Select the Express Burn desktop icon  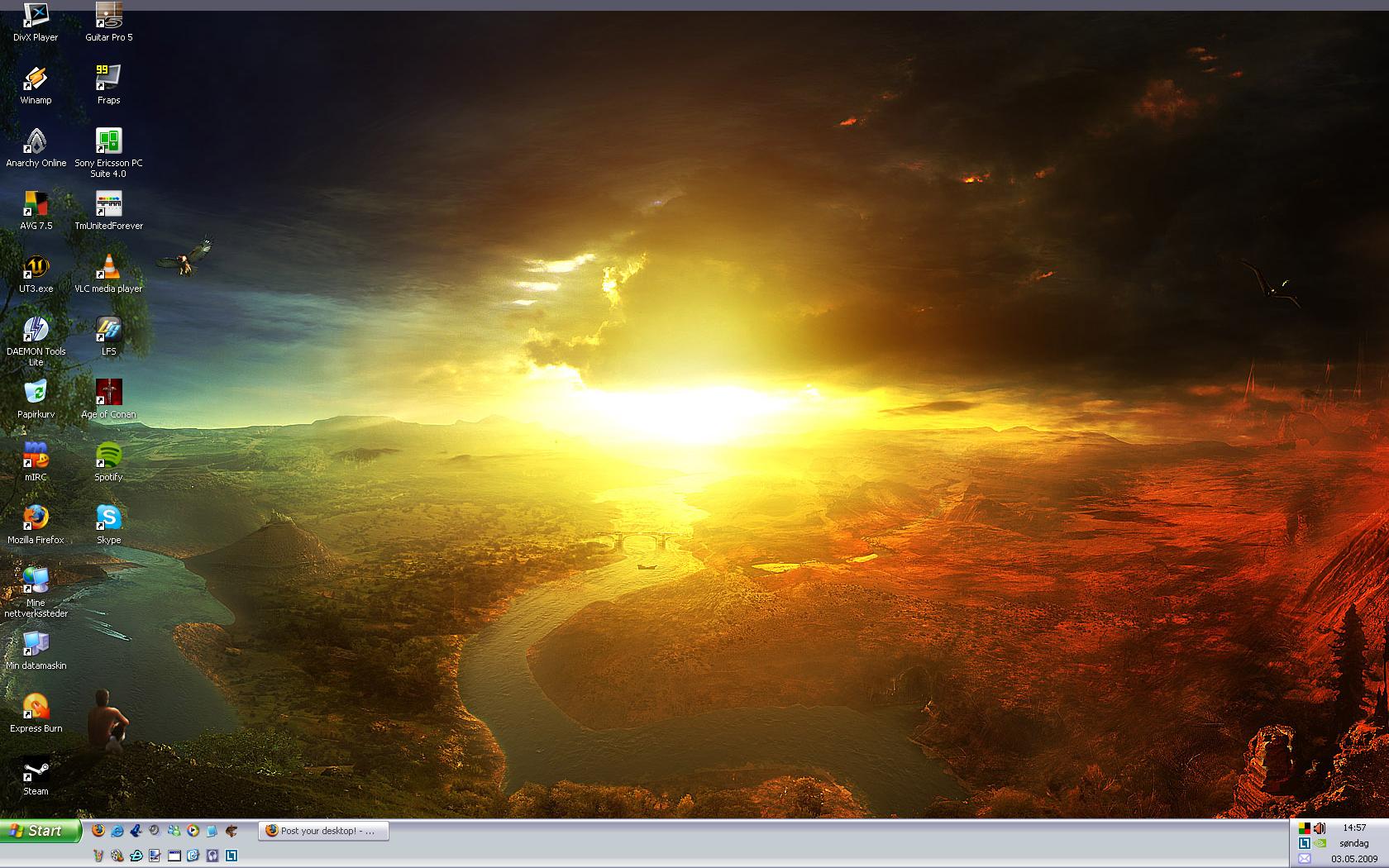[36, 713]
